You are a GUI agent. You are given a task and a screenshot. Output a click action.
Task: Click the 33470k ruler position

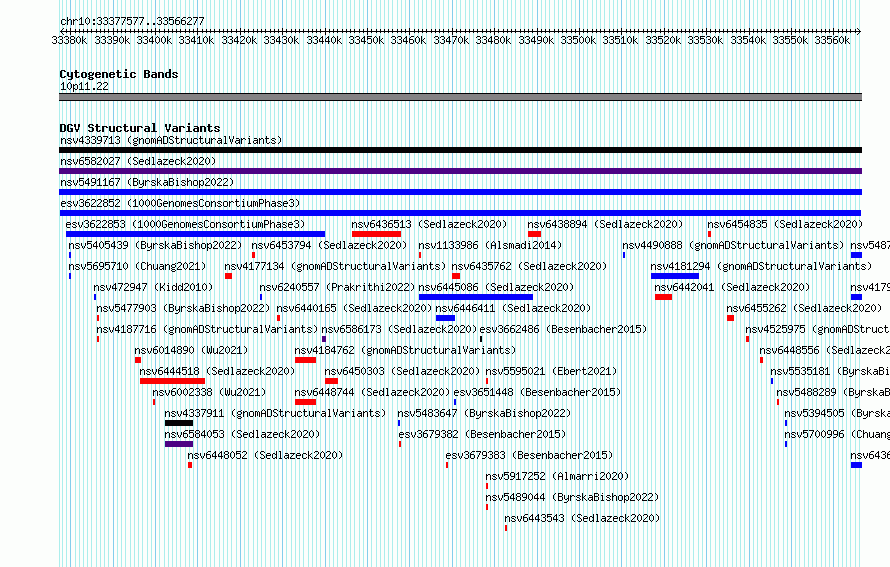(x=451, y=40)
